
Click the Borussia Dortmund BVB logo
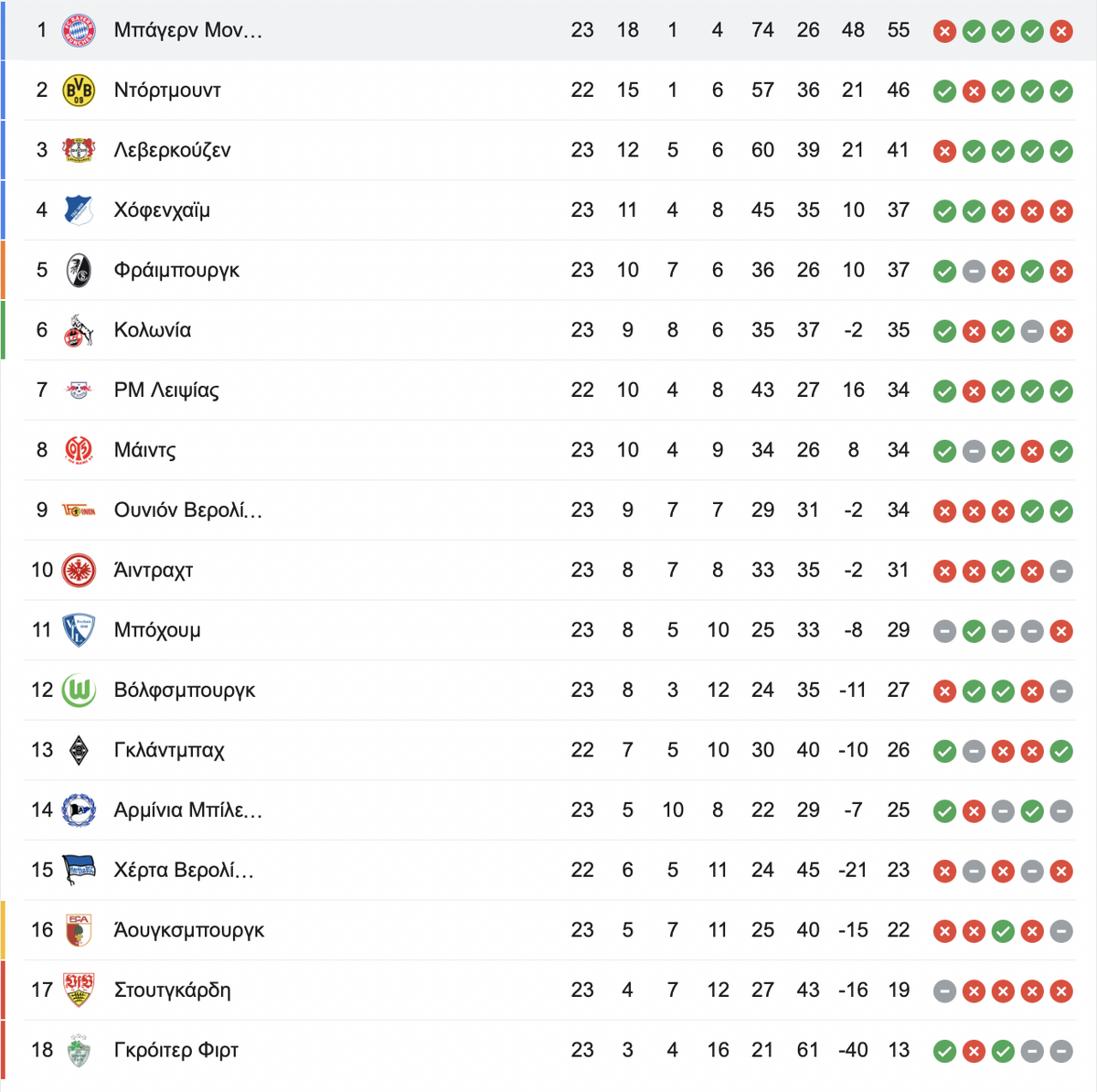pyautogui.click(x=79, y=91)
